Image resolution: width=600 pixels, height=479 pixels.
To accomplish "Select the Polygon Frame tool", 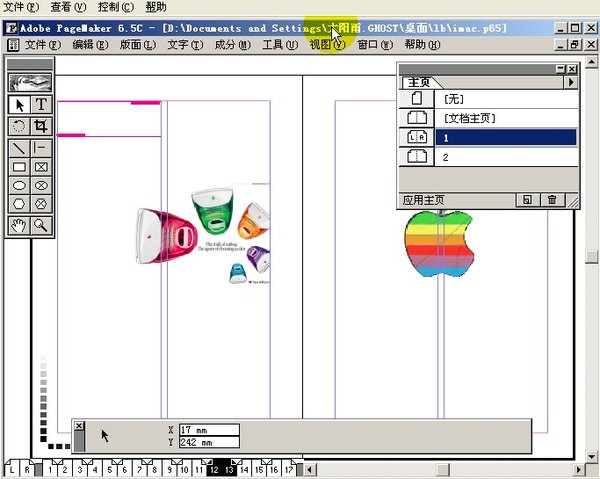I will tap(41, 204).
